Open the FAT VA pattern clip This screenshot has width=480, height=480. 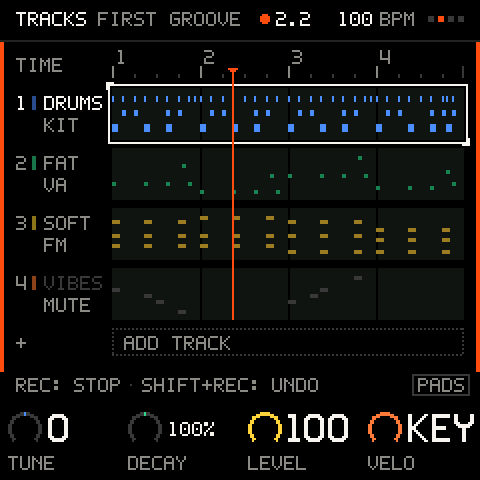(288, 174)
